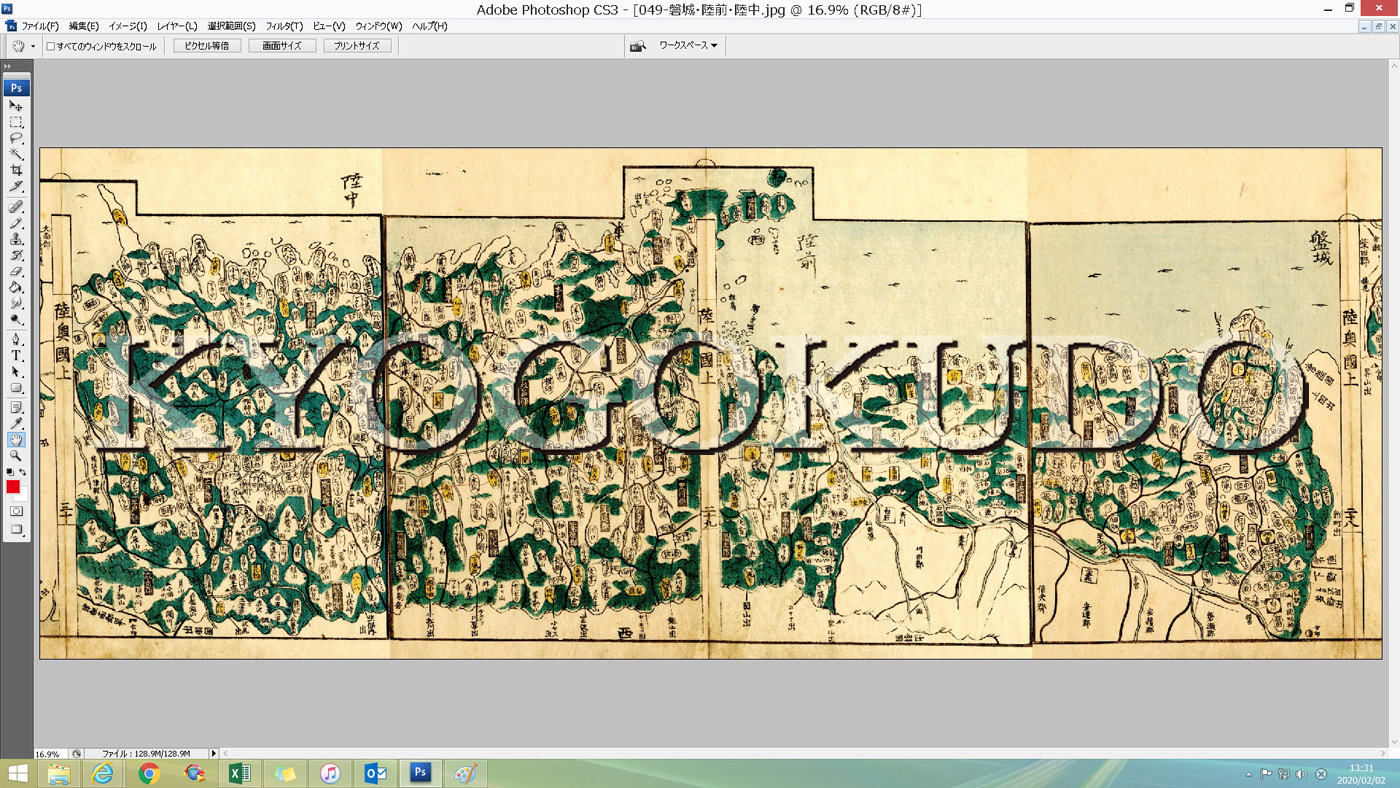Click the status bar clock icon
Screen dimensions: 1400x788
[77, 753]
